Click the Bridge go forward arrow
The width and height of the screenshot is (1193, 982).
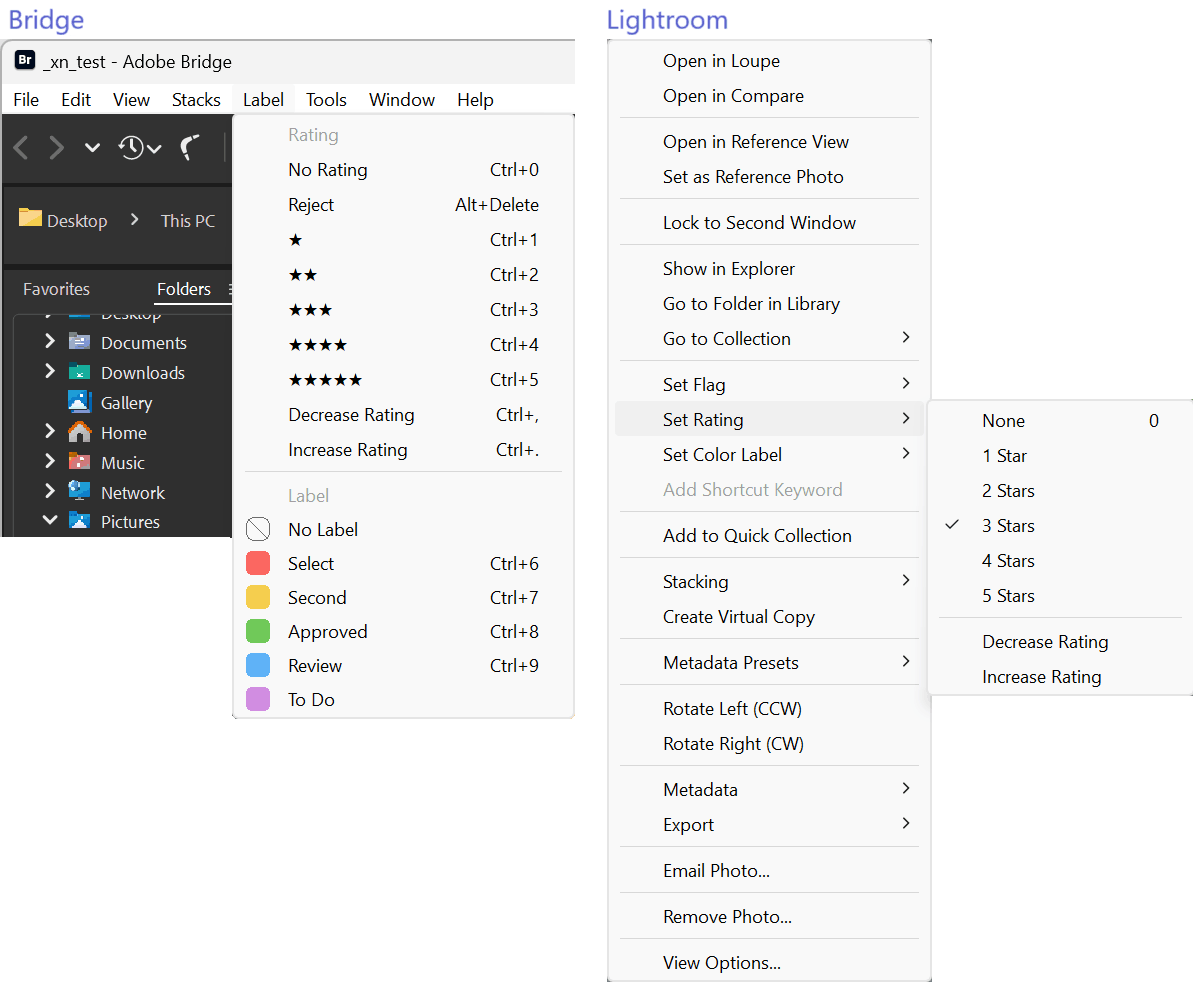click(57, 148)
